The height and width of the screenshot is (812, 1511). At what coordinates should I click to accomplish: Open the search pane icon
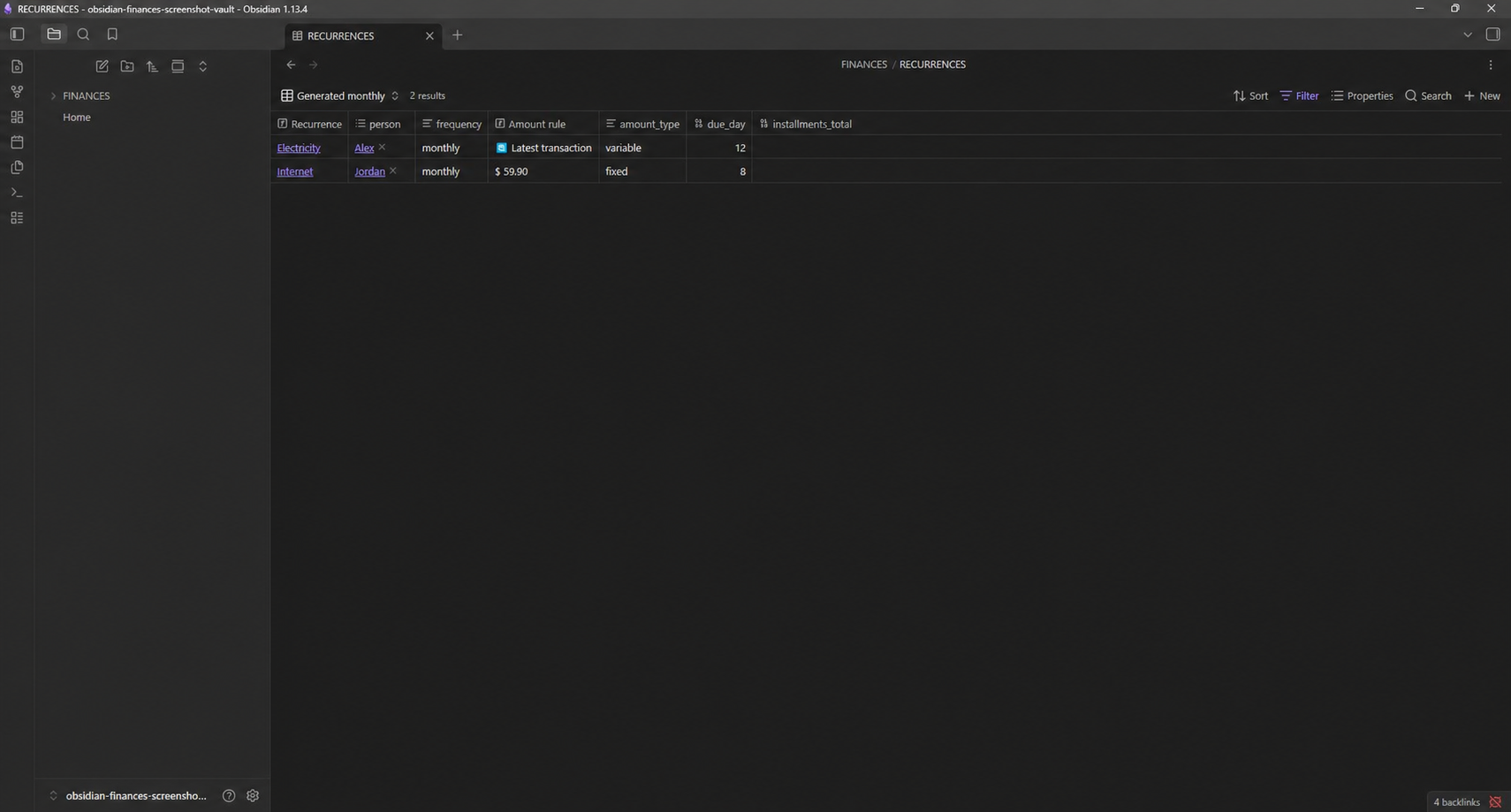click(83, 34)
